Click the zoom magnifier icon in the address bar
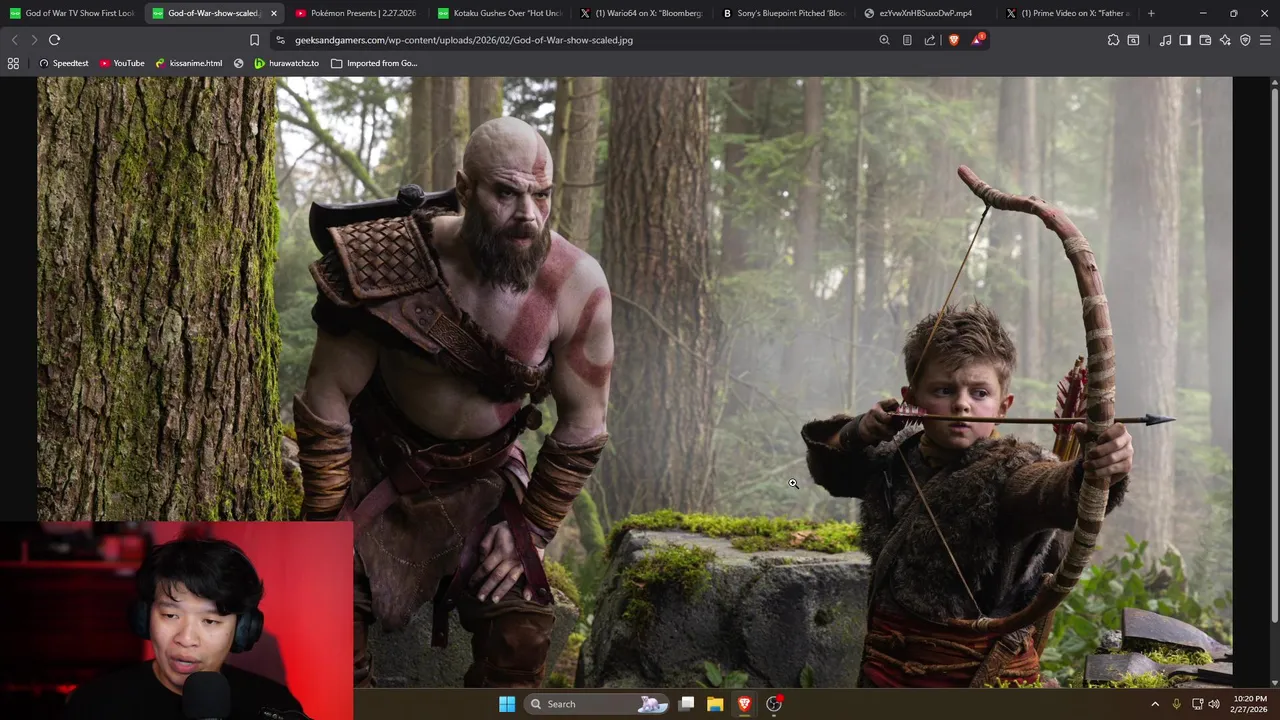 tap(884, 40)
